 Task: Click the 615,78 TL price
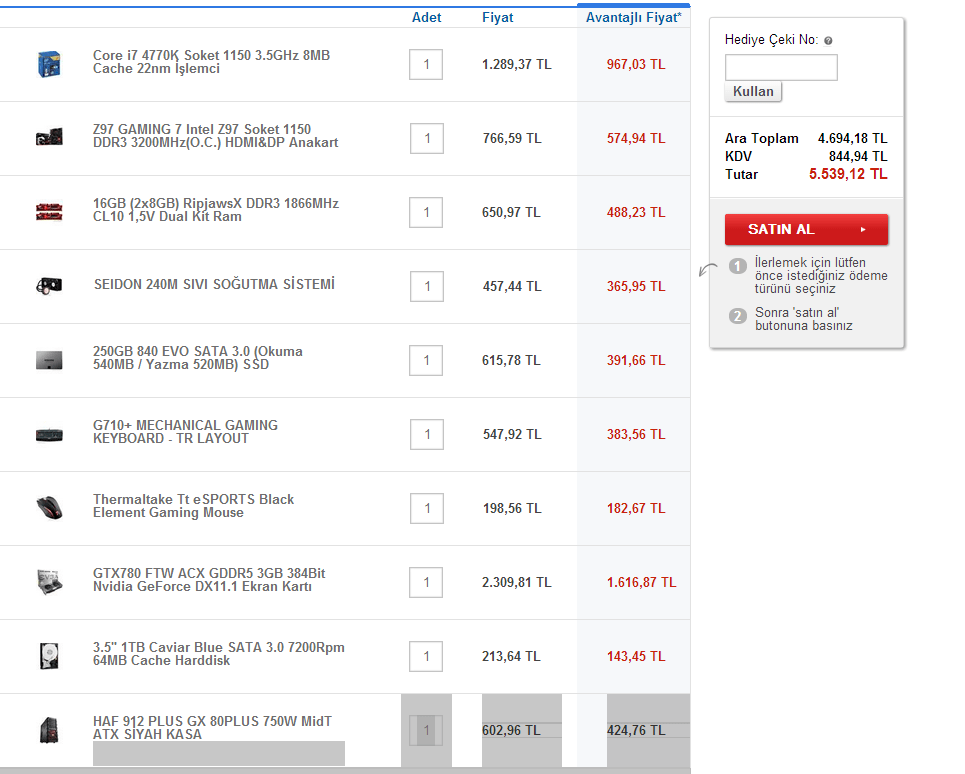click(x=511, y=361)
